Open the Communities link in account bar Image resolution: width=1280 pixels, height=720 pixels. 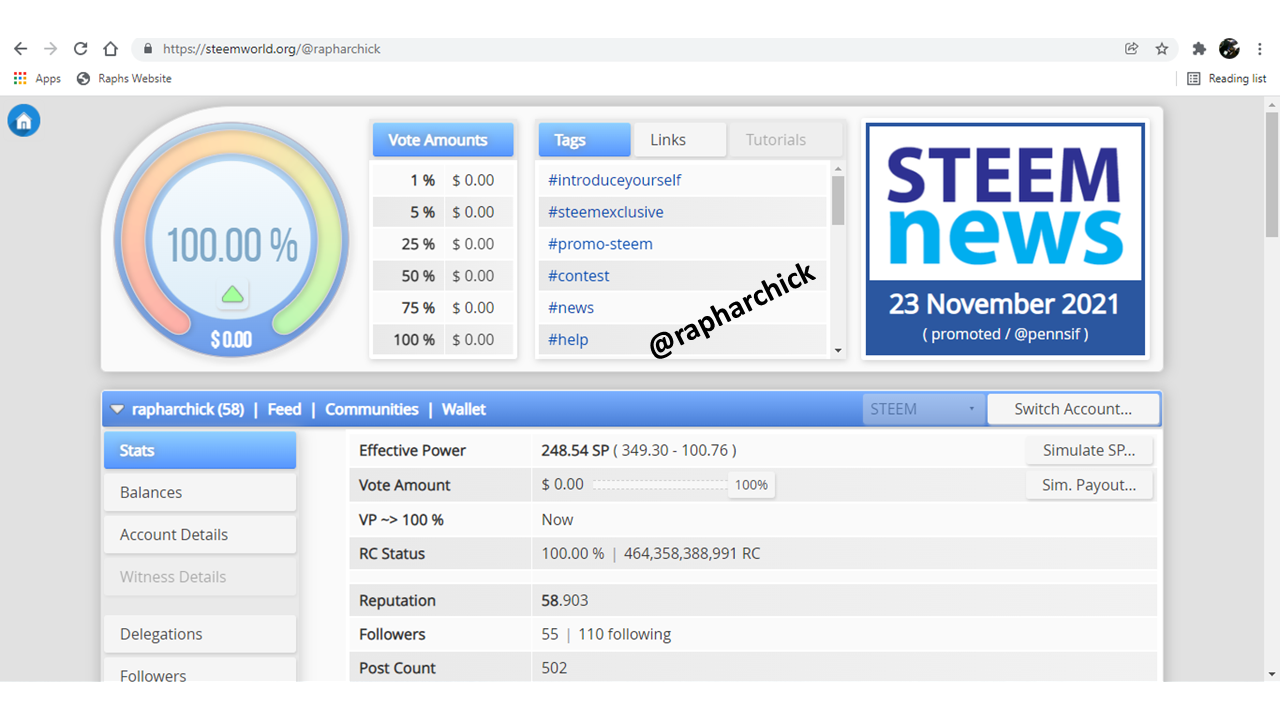(372, 409)
